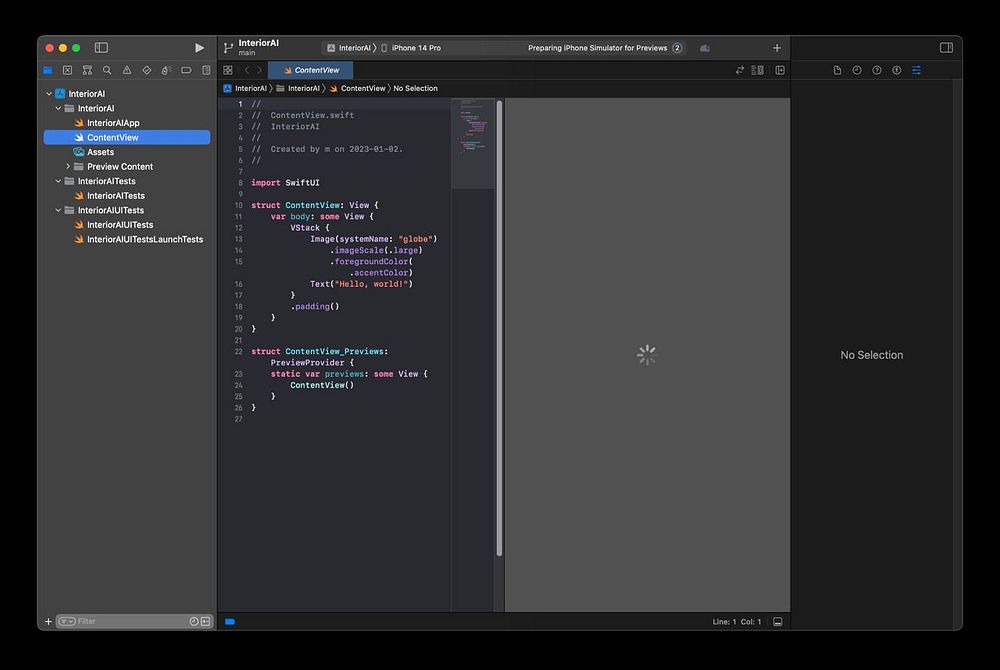Viewport: 1000px width, 670px height.
Task: Open Assets in the project navigator
Action: tap(100, 152)
